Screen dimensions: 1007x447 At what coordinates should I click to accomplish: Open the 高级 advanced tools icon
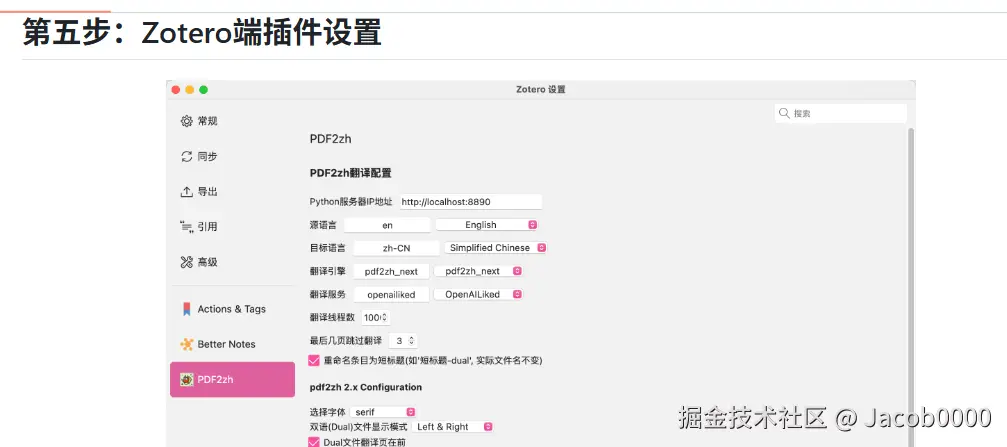click(x=186, y=261)
